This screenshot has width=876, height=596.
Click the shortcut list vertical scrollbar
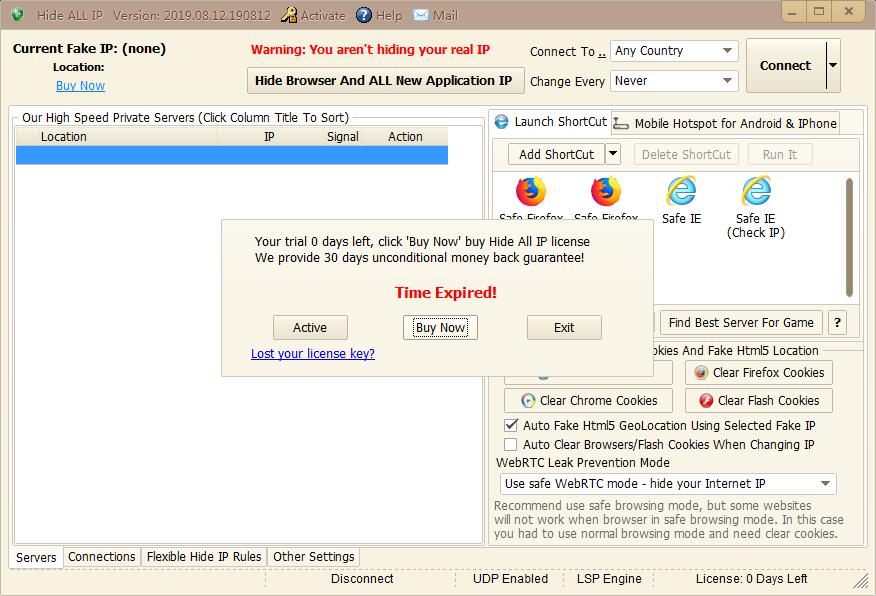(x=850, y=238)
